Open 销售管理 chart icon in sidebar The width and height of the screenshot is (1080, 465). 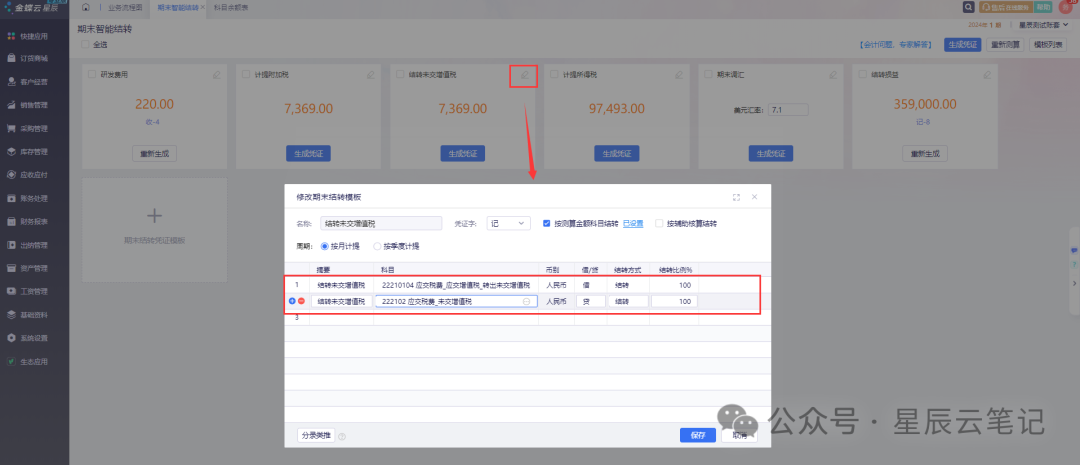coord(12,105)
